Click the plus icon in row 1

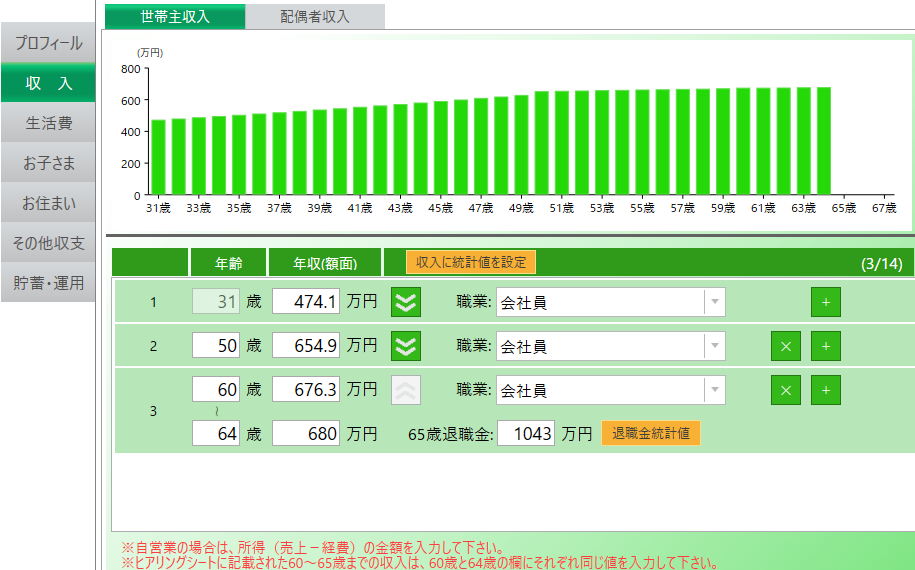pyautogui.click(x=825, y=302)
